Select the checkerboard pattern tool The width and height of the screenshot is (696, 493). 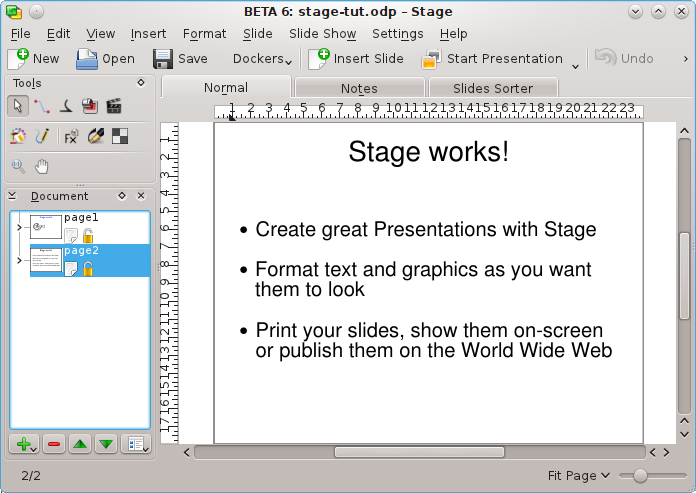[x=119, y=136]
